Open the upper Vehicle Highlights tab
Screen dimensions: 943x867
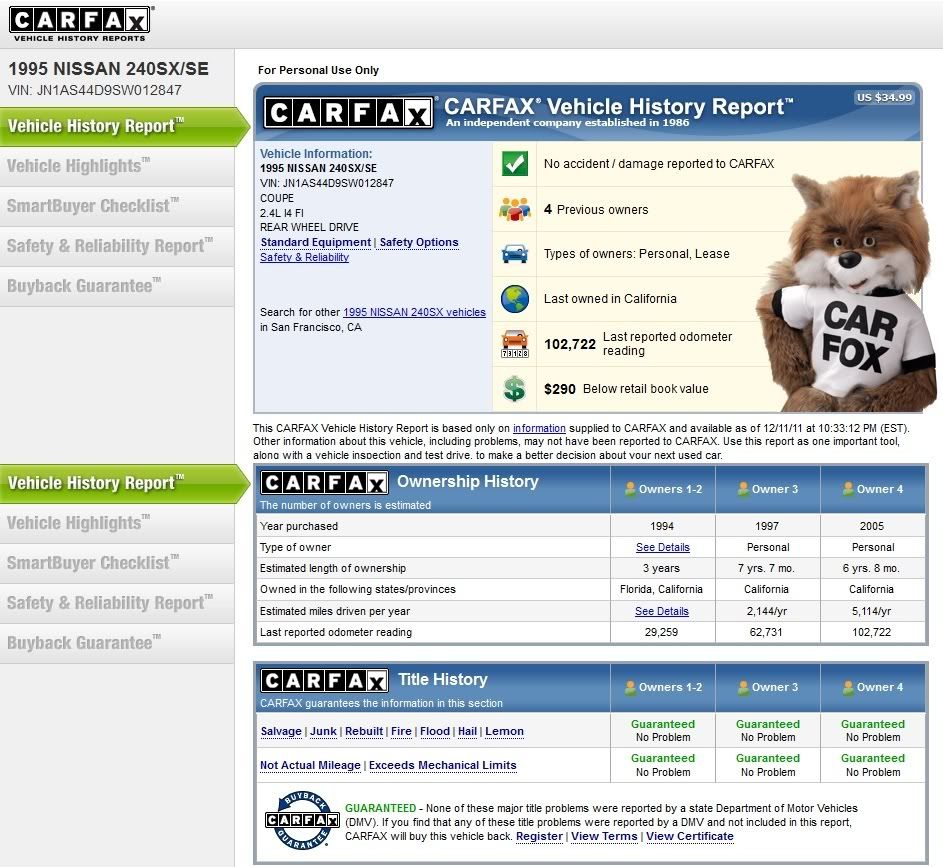[117, 166]
